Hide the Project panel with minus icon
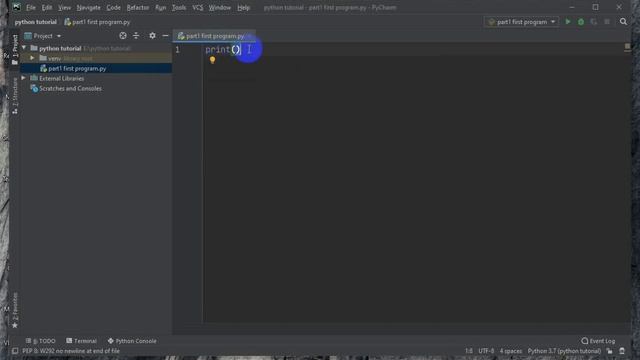Image resolution: width=640 pixels, height=360 pixels. pyautogui.click(x=165, y=36)
